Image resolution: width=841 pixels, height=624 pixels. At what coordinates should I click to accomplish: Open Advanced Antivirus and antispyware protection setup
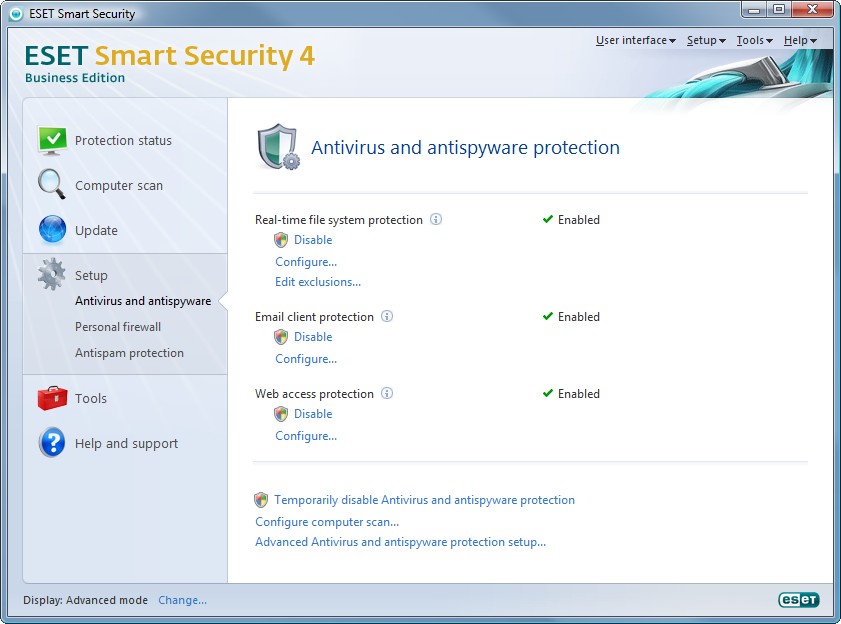click(400, 542)
